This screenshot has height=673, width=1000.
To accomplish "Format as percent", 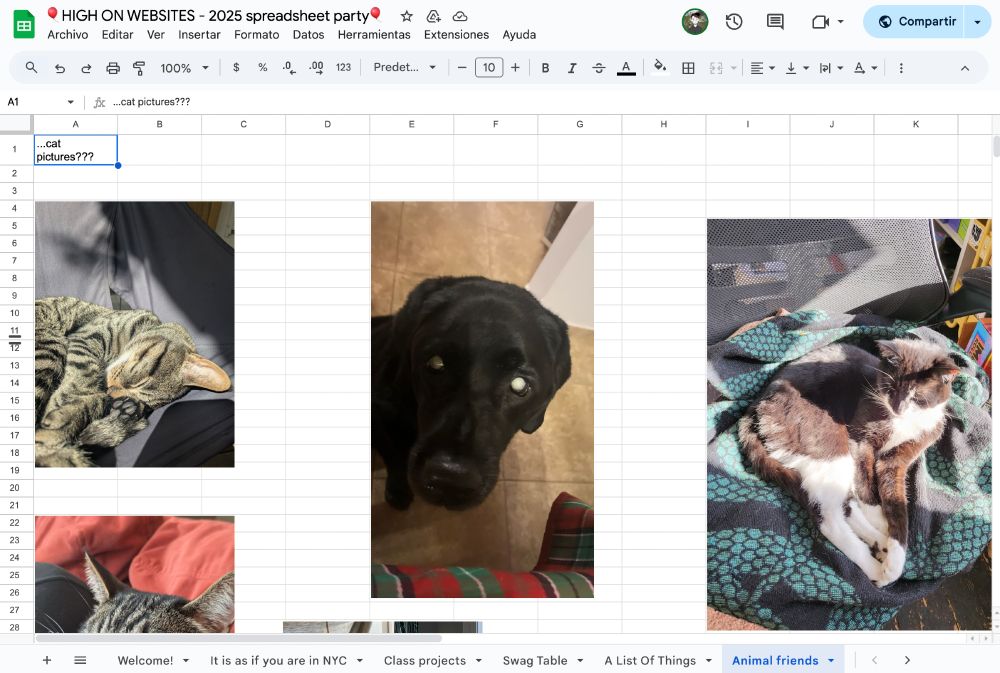I will pyautogui.click(x=263, y=68).
